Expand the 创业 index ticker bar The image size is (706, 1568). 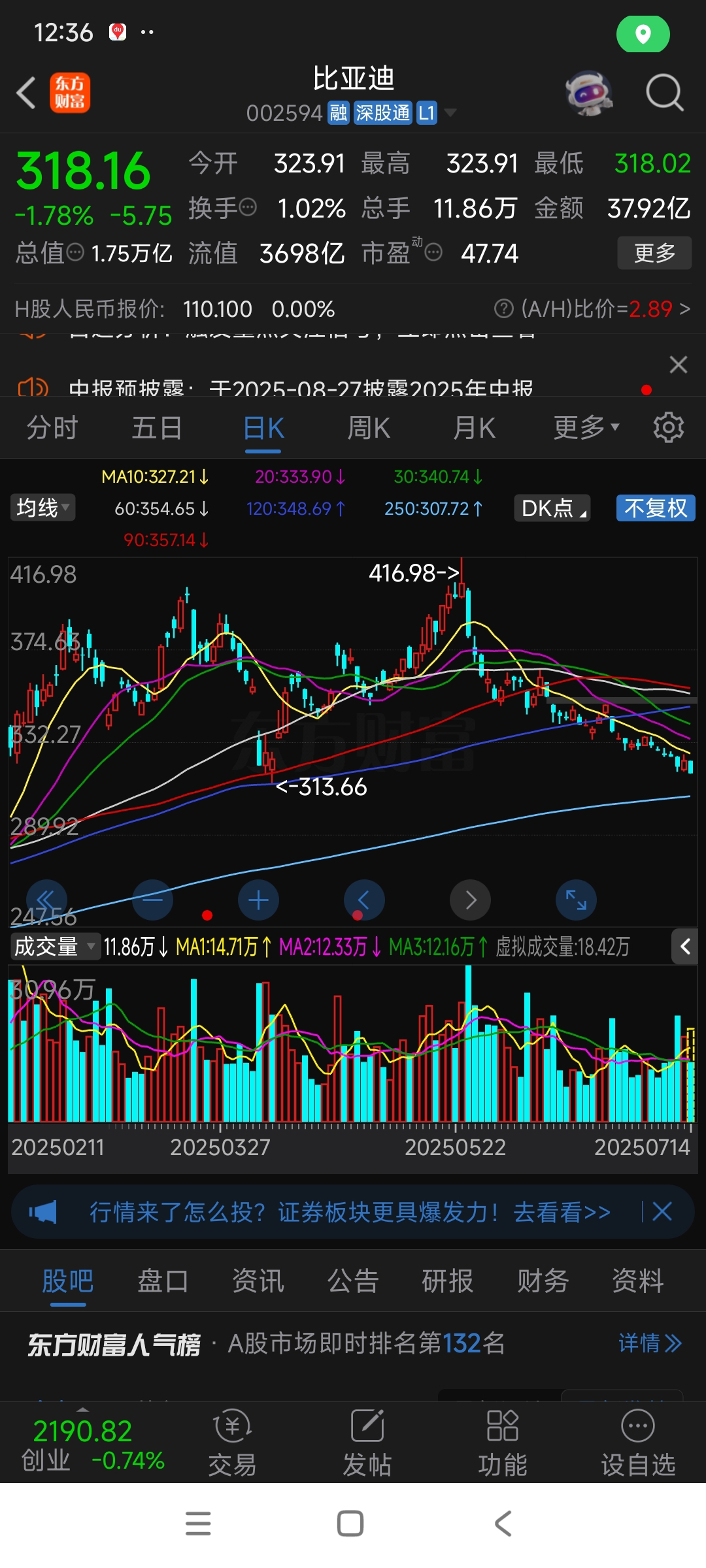[x=92, y=1445]
